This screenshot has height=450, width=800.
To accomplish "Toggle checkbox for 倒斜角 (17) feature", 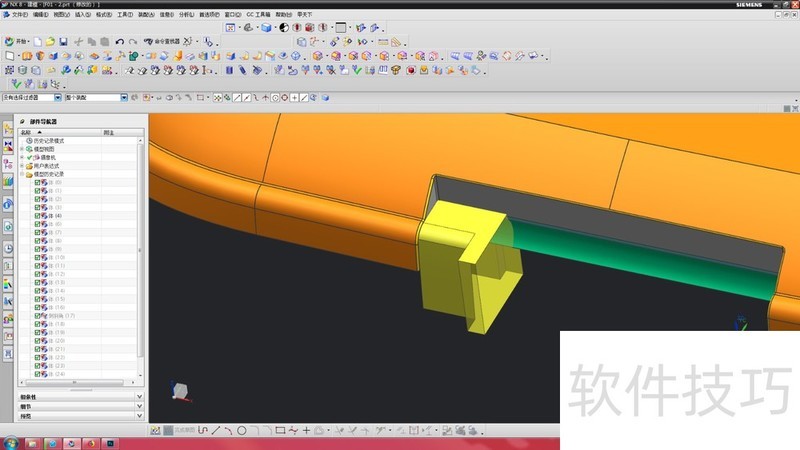I will pos(37,315).
